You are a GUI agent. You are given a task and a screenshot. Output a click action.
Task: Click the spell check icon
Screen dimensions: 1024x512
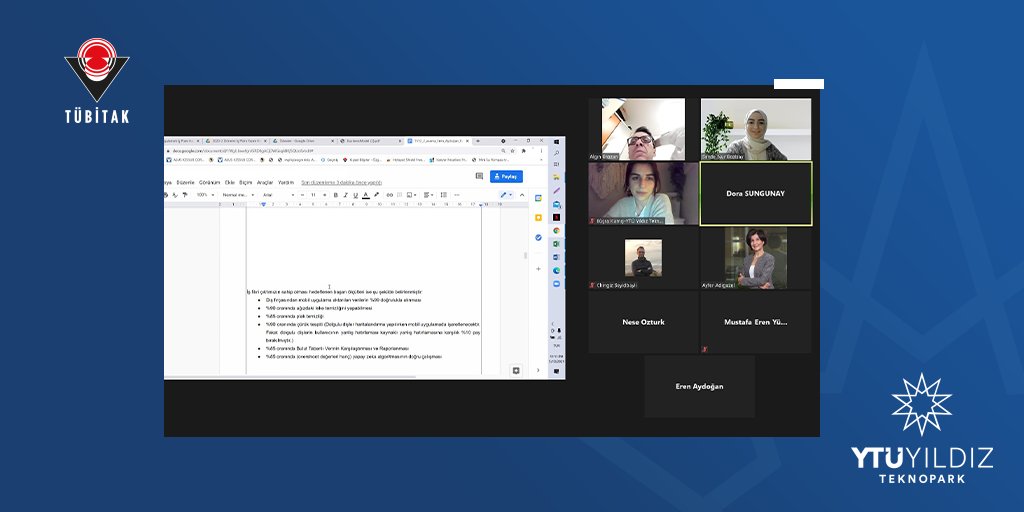click(175, 195)
